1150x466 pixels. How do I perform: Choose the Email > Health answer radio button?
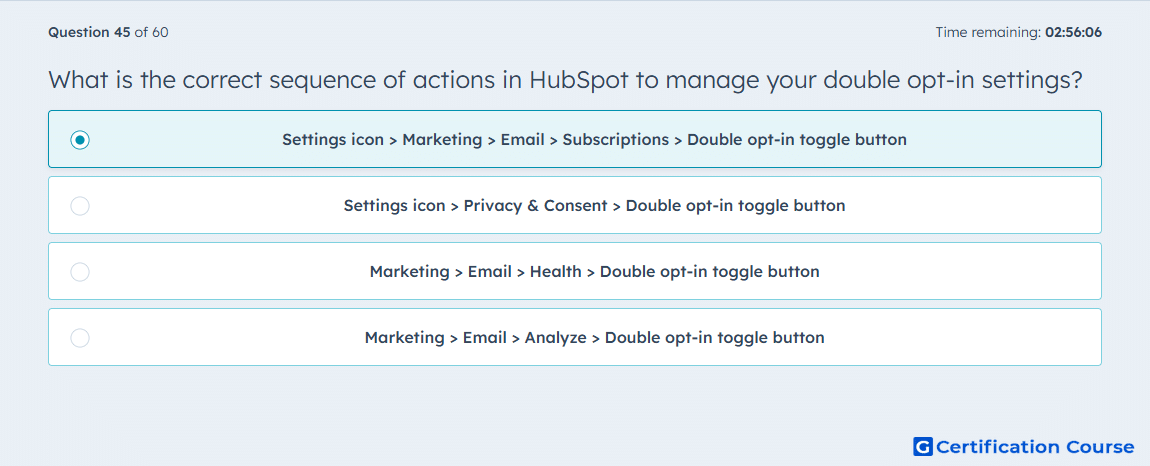pos(80,272)
